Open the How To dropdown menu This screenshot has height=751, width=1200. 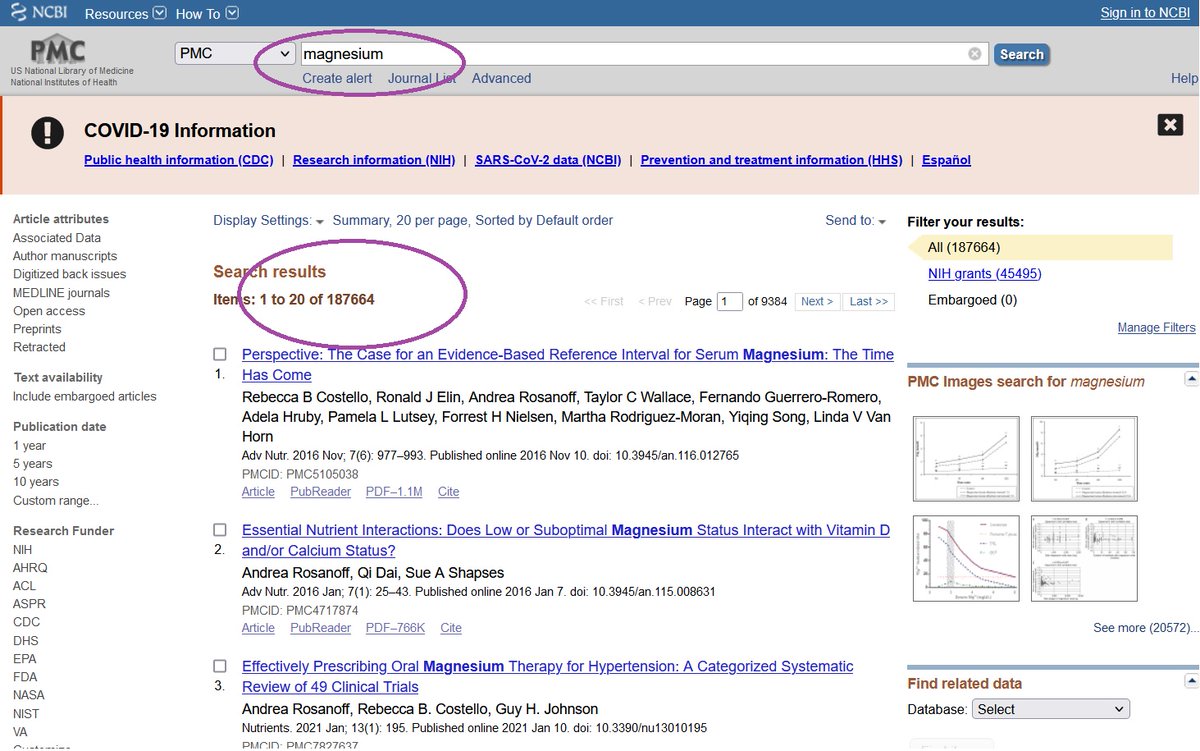[207, 14]
